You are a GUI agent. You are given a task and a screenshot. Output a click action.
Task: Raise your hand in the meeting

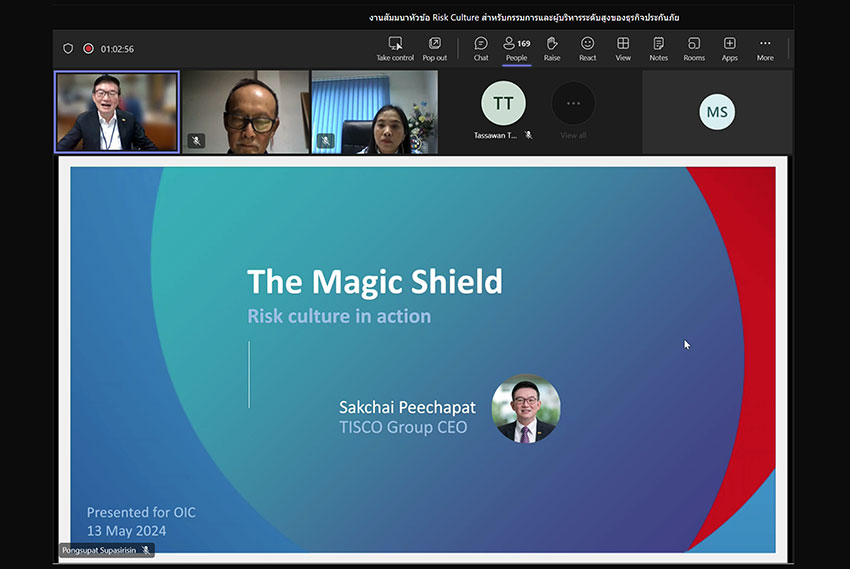[552, 48]
